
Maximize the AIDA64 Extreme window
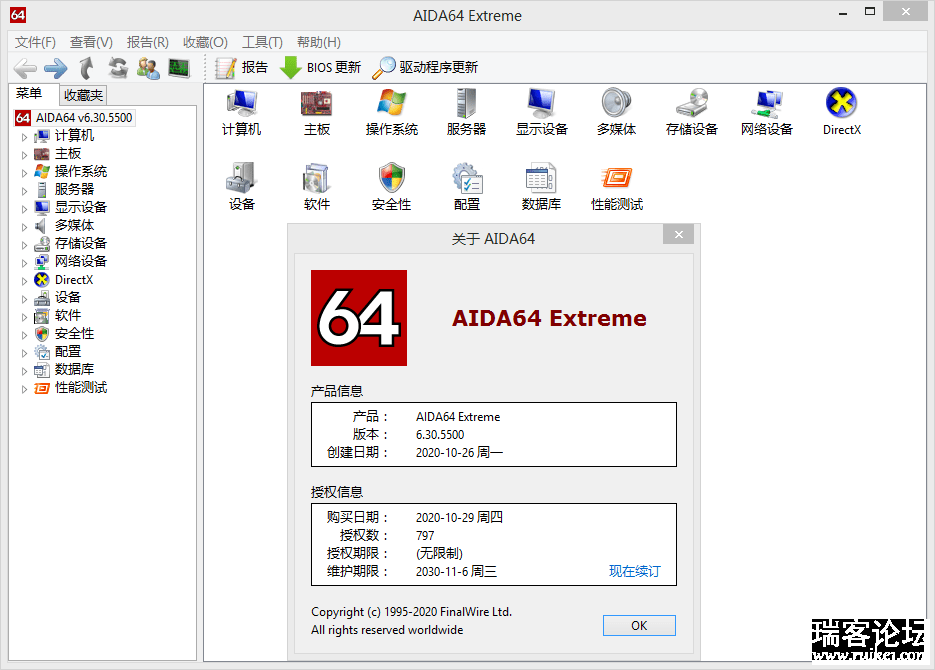click(x=870, y=11)
